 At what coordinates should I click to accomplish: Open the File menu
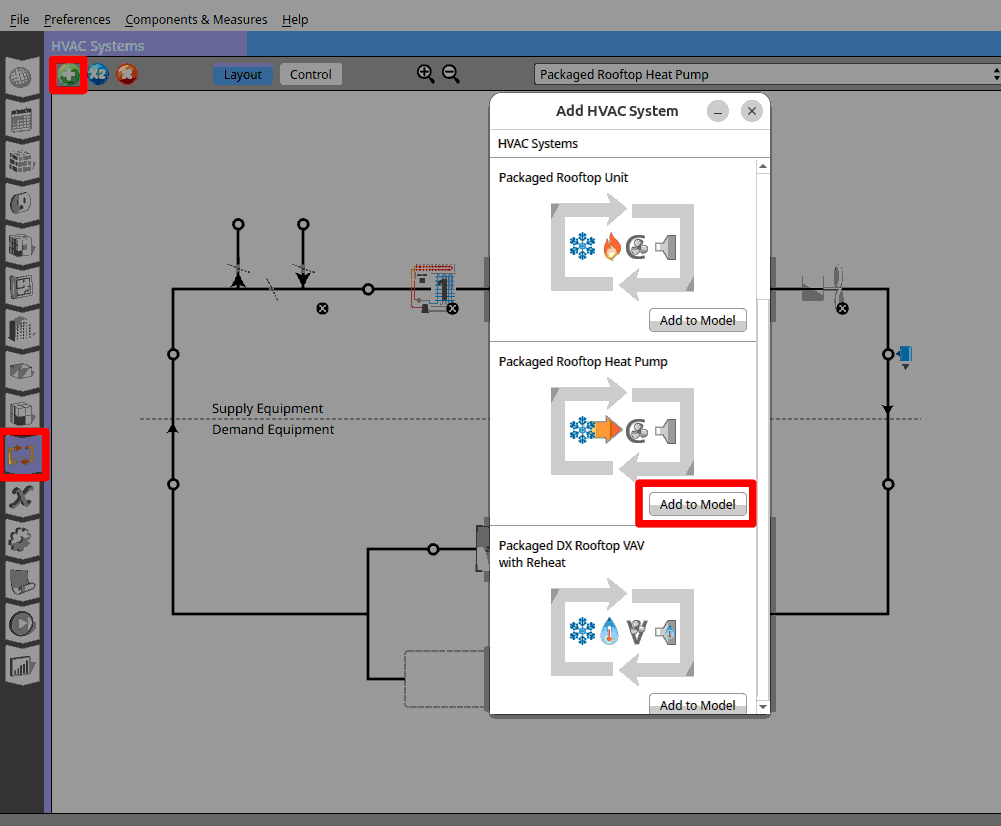[19, 19]
